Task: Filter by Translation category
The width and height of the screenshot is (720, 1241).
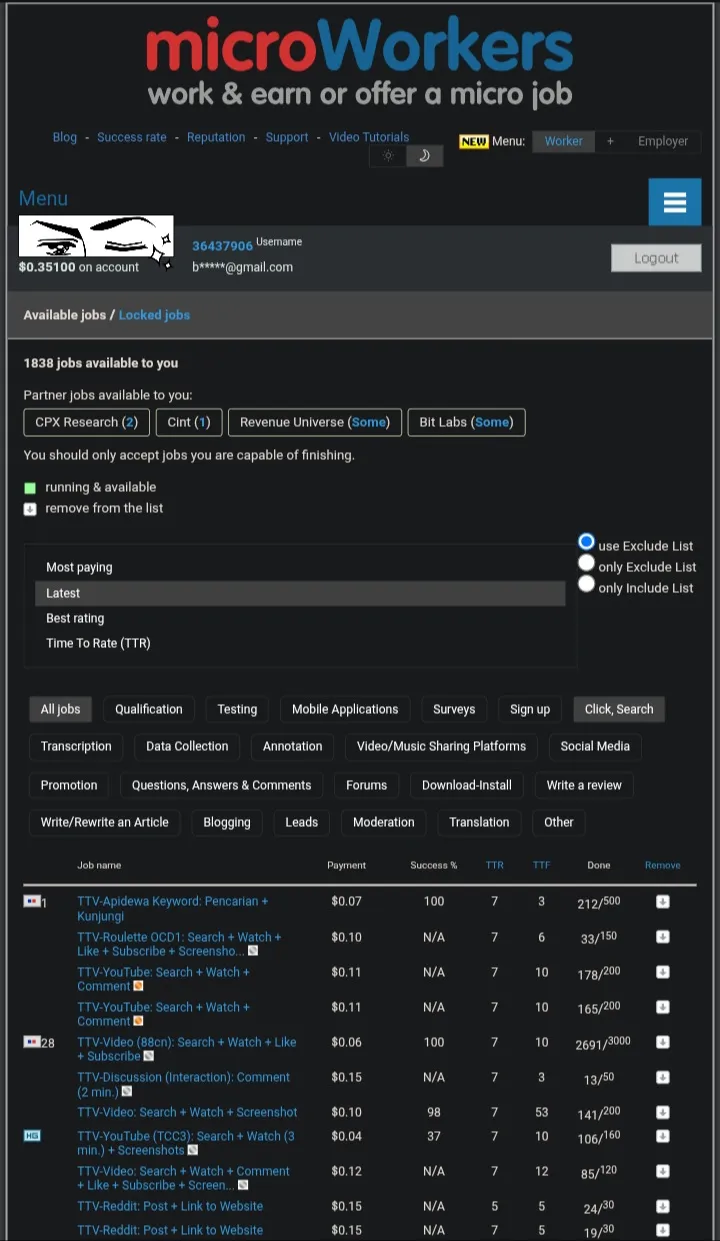Action: 479,822
